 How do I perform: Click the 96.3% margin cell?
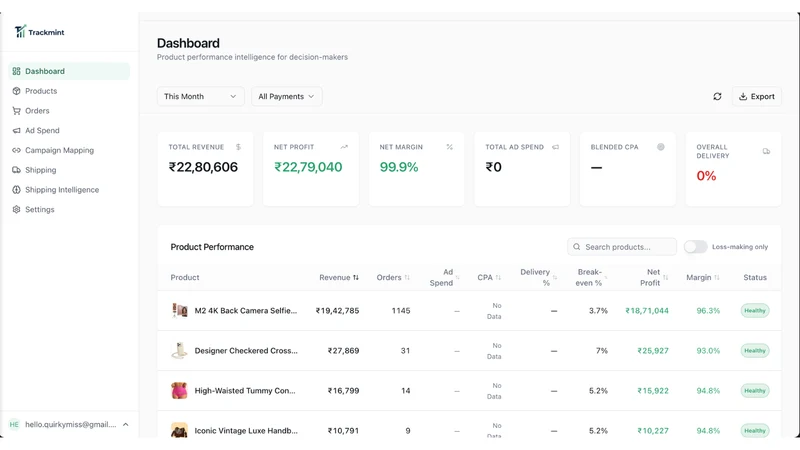click(708, 311)
